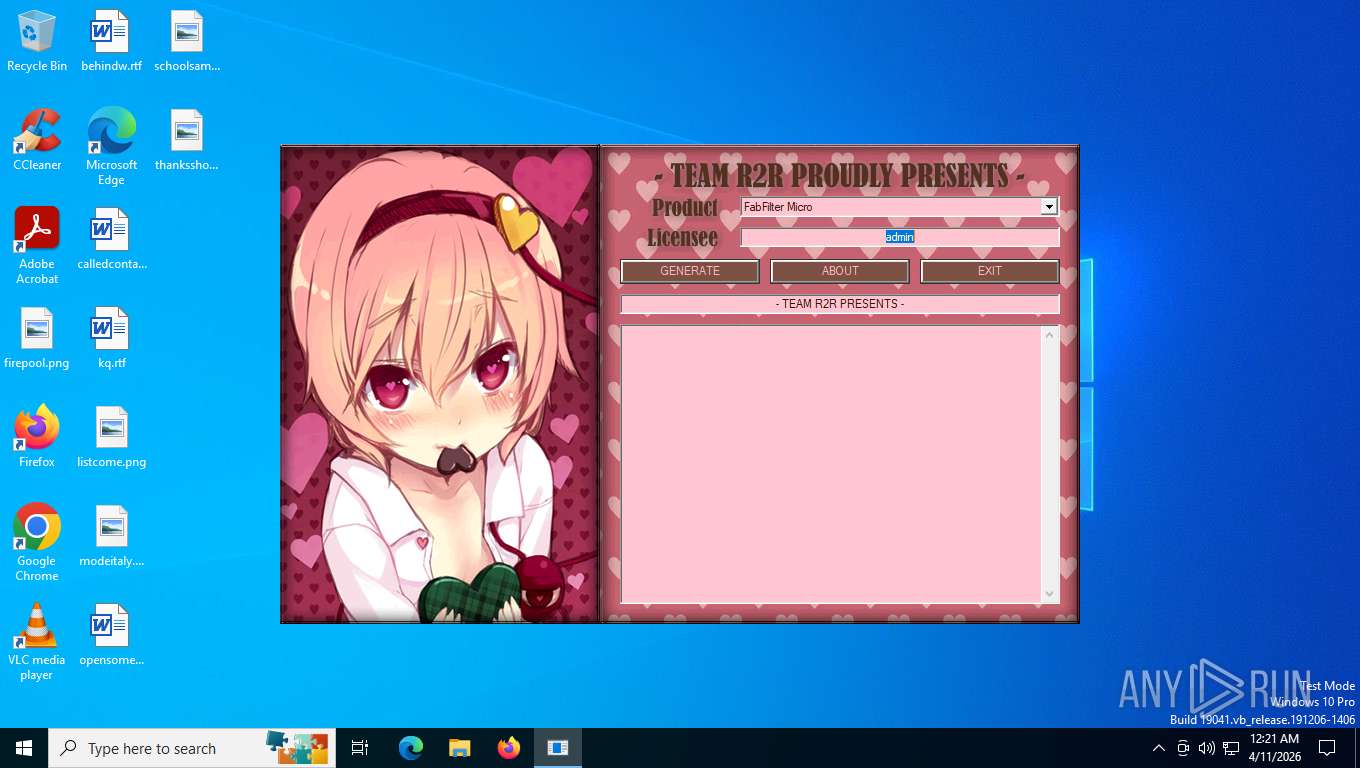The image size is (1360, 768).
Task: Select the firepool.png desktop file
Action: pyautogui.click(x=37, y=339)
